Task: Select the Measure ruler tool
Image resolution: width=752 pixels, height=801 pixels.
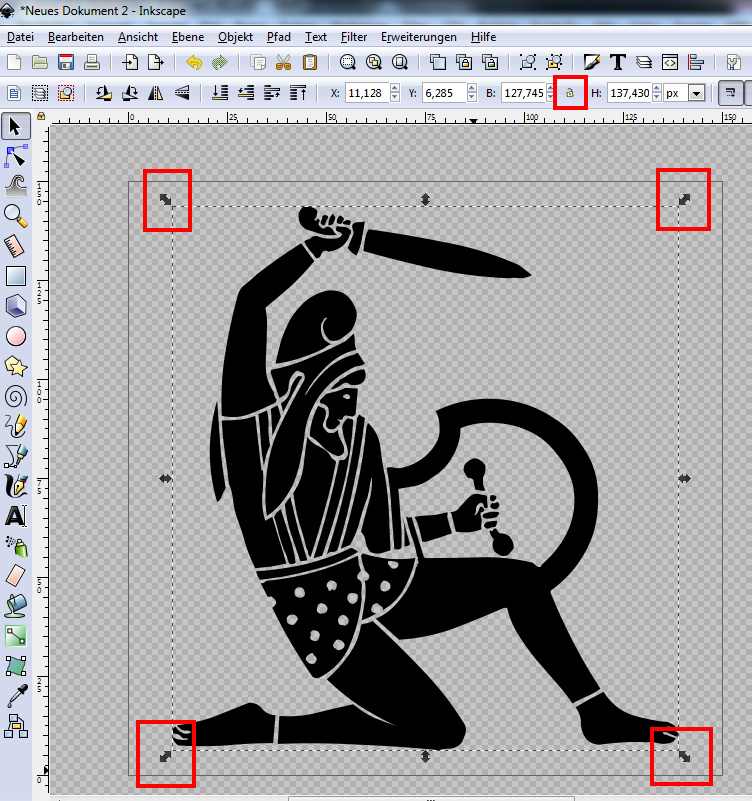Action: (x=16, y=247)
